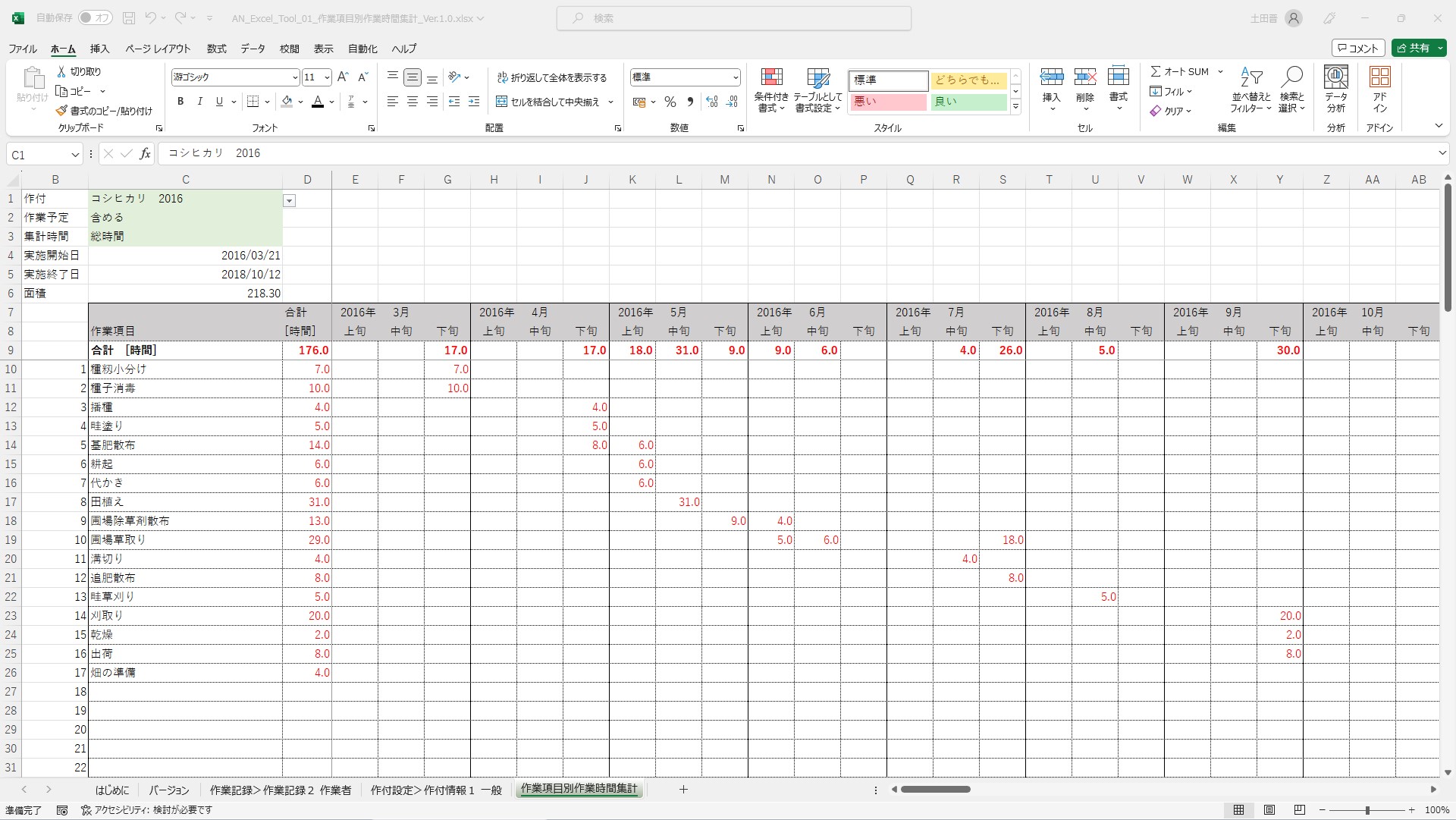Toggle the AutoSave switch
The height and width of the screenshot is (820, 1456).
coord(96,18)
